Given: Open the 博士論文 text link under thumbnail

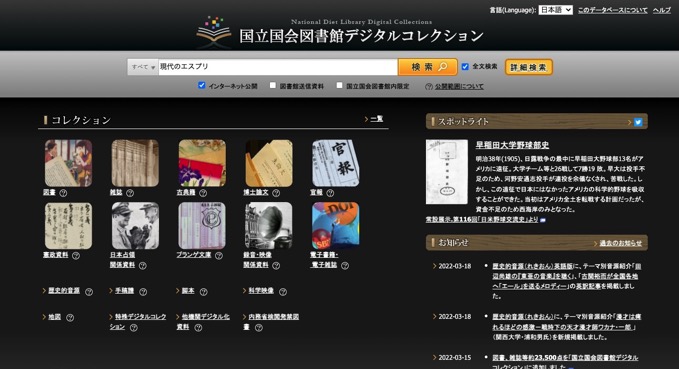Looking at the screenshot, I should [x=256, y=192].
